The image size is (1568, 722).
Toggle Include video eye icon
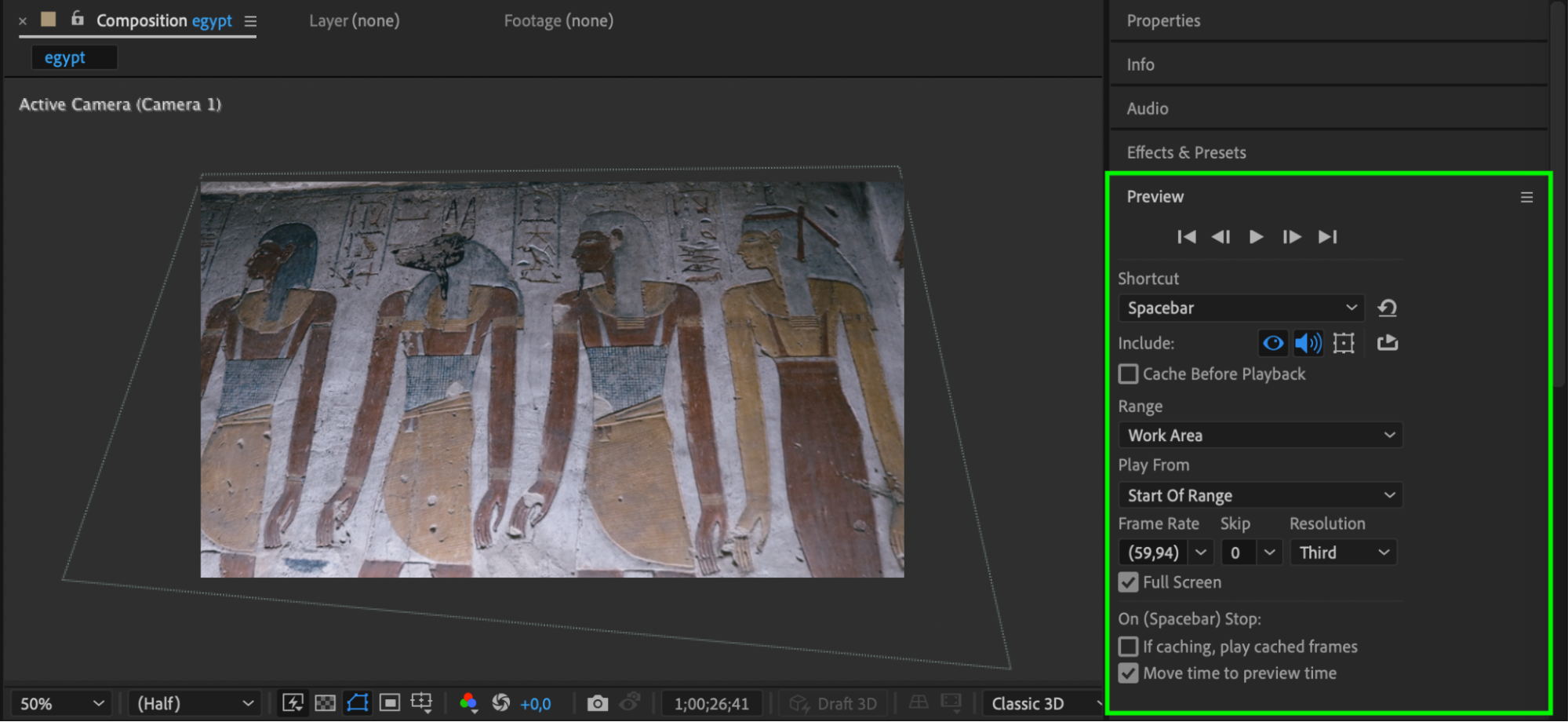pyautogui.click(x=1273, y=343)
